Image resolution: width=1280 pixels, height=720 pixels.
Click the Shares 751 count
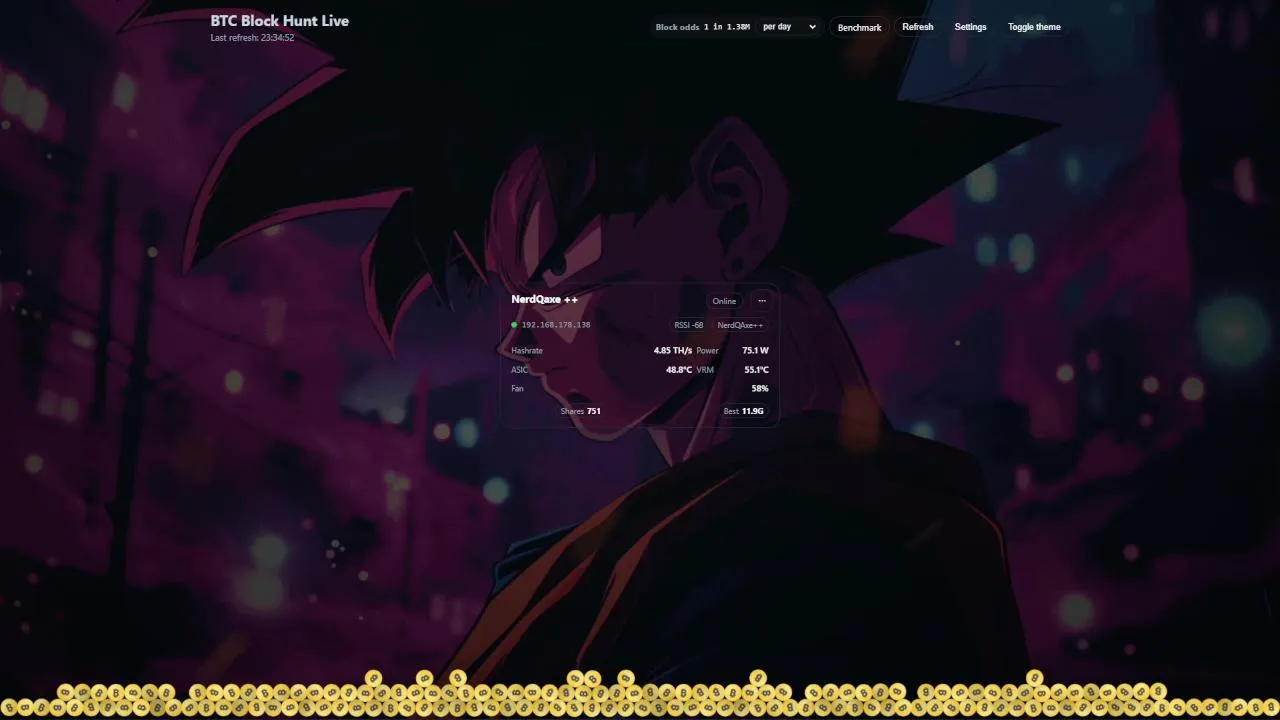[x=581, y=411]
